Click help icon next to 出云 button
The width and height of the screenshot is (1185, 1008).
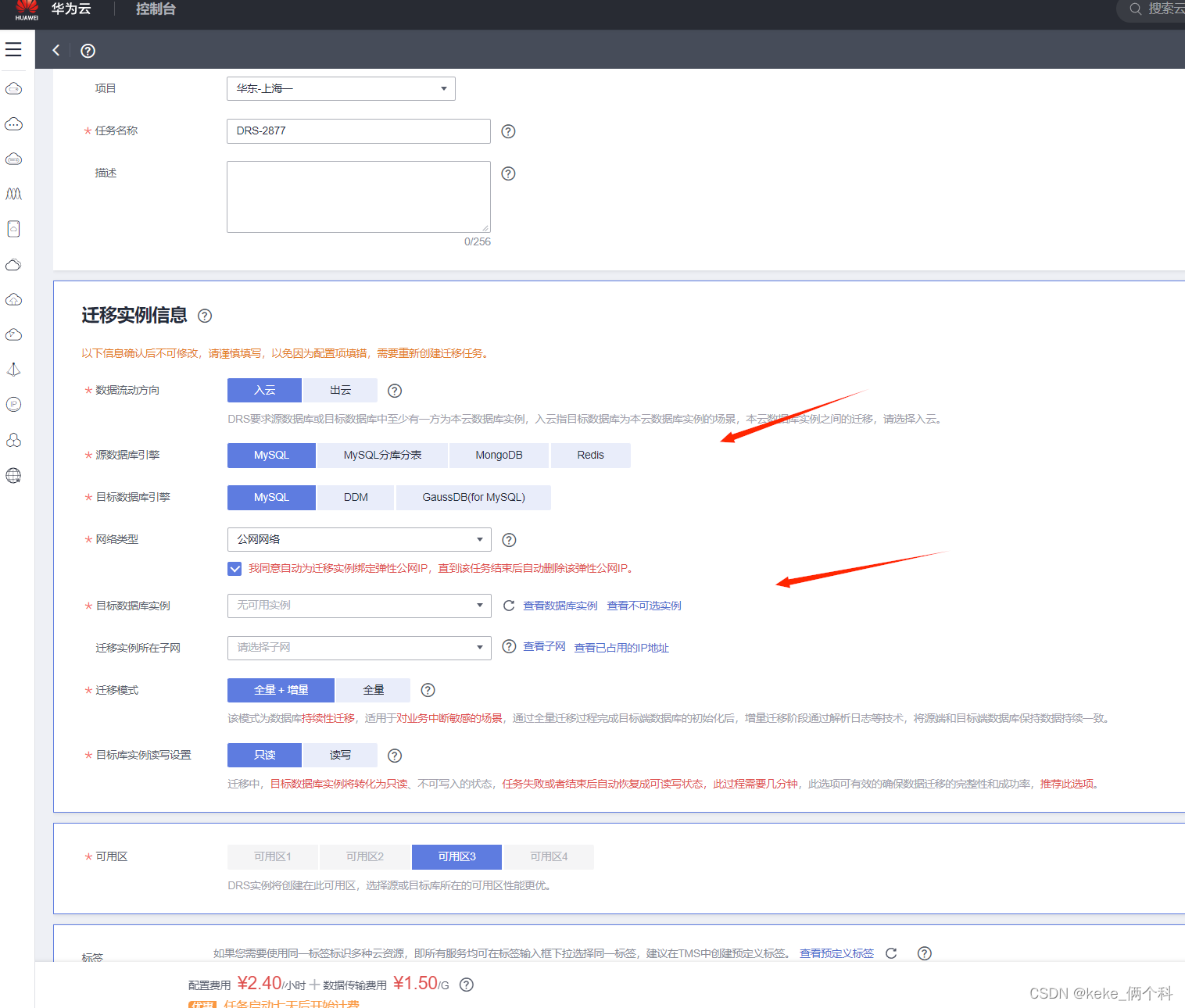[x=395, y=391]
